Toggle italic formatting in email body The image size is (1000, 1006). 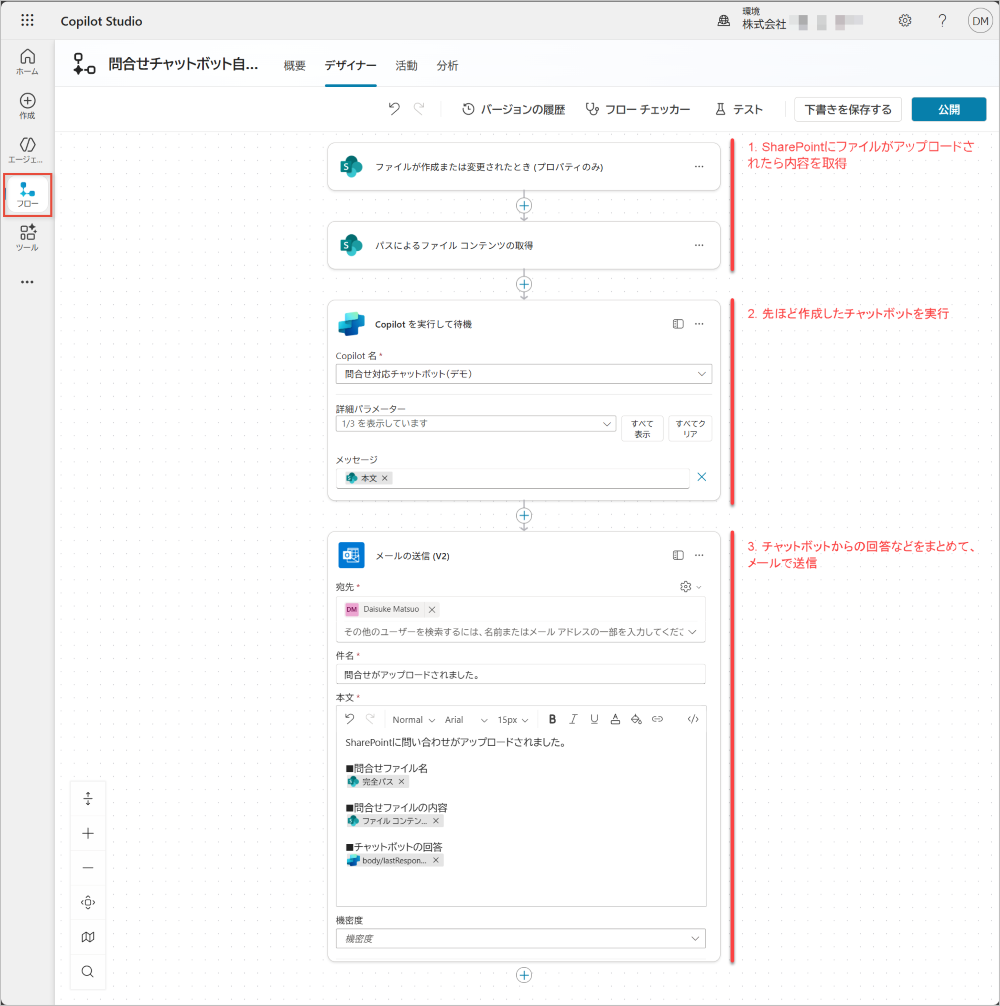[573, 719]
